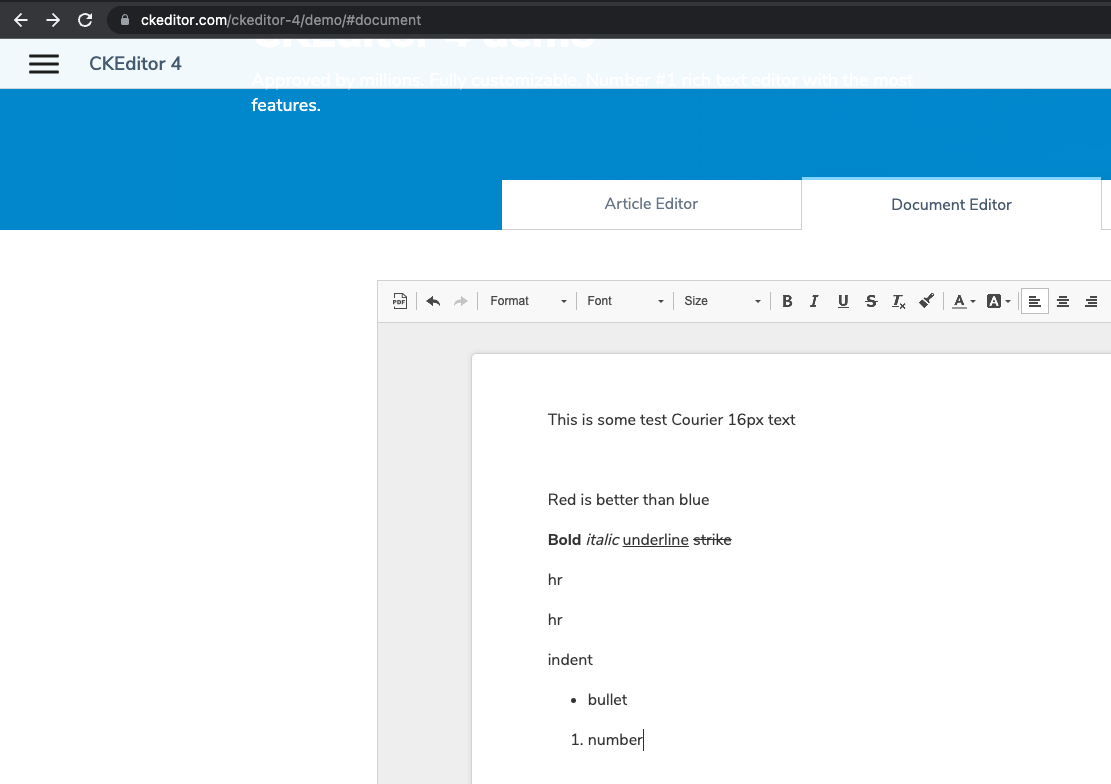This screenshot has height=784, width=1111.
Task: Switch to the Document Editor tab
Action: point(951,204)
